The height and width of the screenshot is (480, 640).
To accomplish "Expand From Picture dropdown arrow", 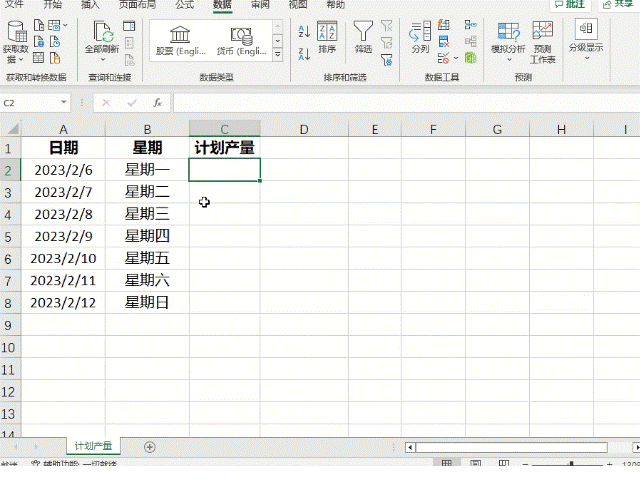I will pyautogui.click(x=65, y=25).
